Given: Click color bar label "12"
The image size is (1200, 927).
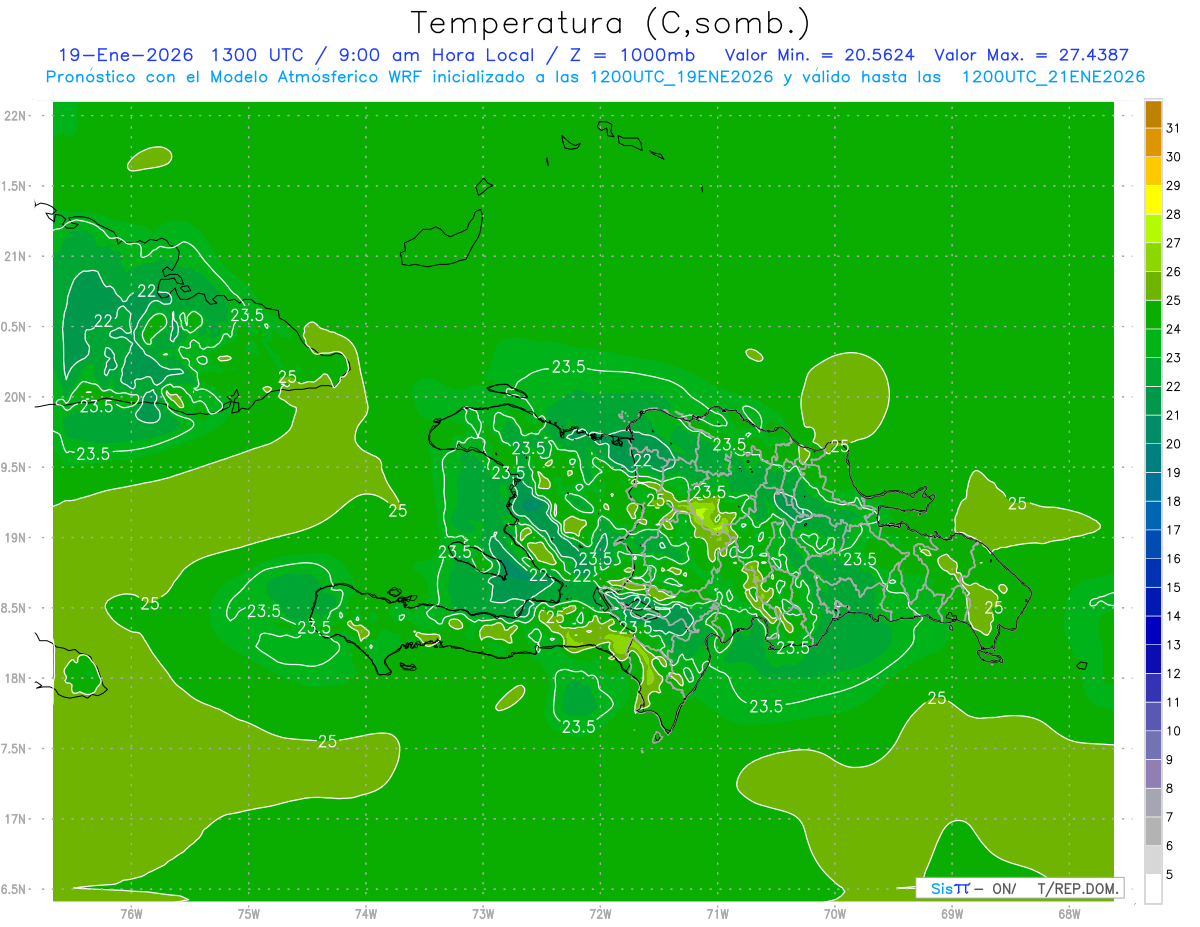Looking at the screenshot, I should [x=1174, y=674].
